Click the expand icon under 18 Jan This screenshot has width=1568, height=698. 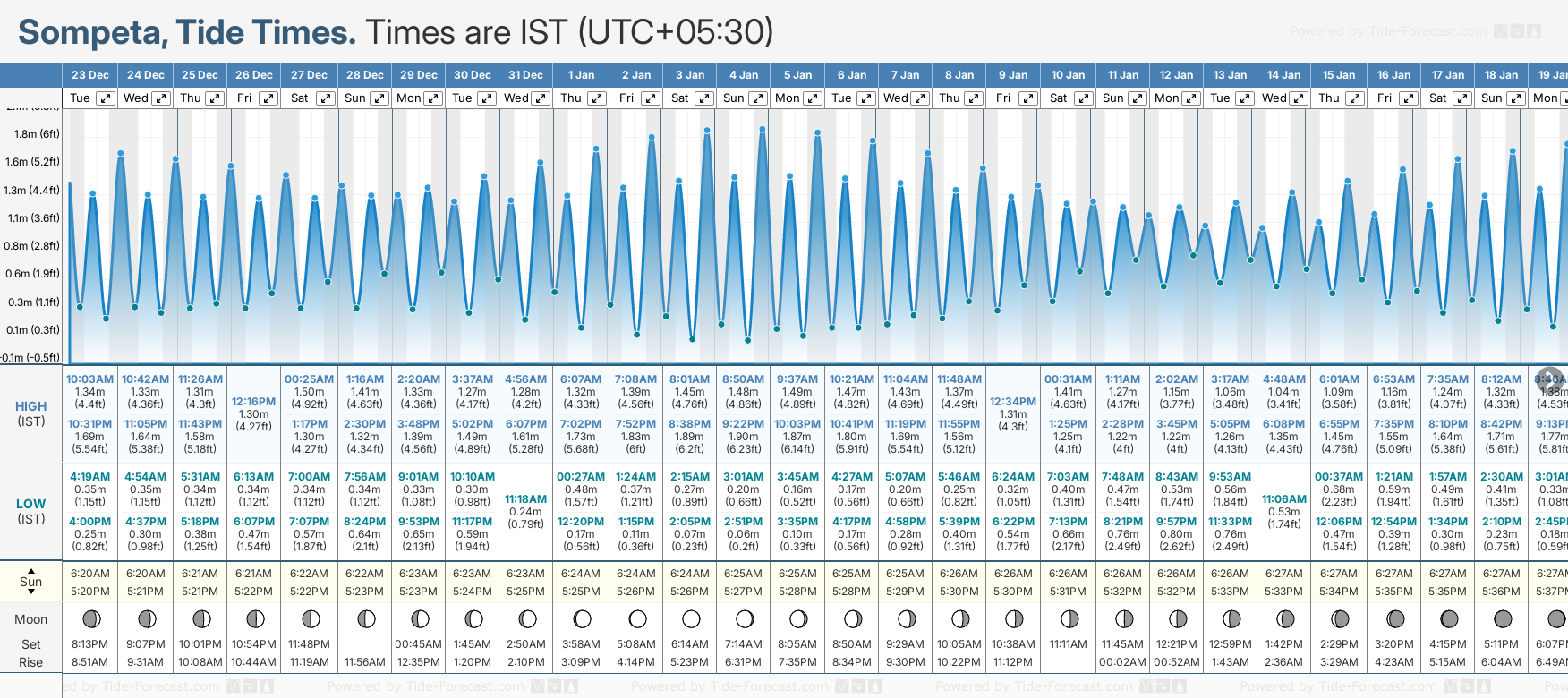click(x=1516, y=98)
